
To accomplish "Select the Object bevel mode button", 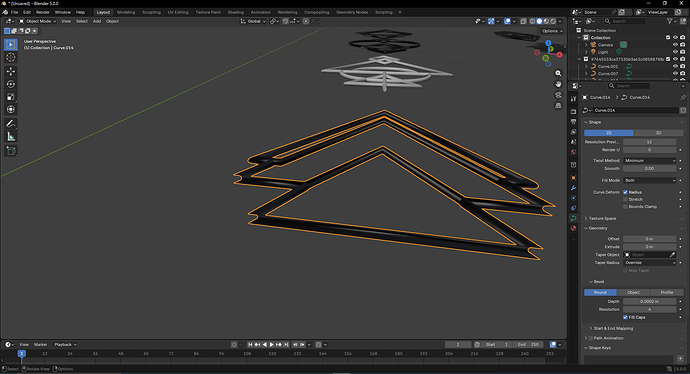I will [x=633, y=293].
